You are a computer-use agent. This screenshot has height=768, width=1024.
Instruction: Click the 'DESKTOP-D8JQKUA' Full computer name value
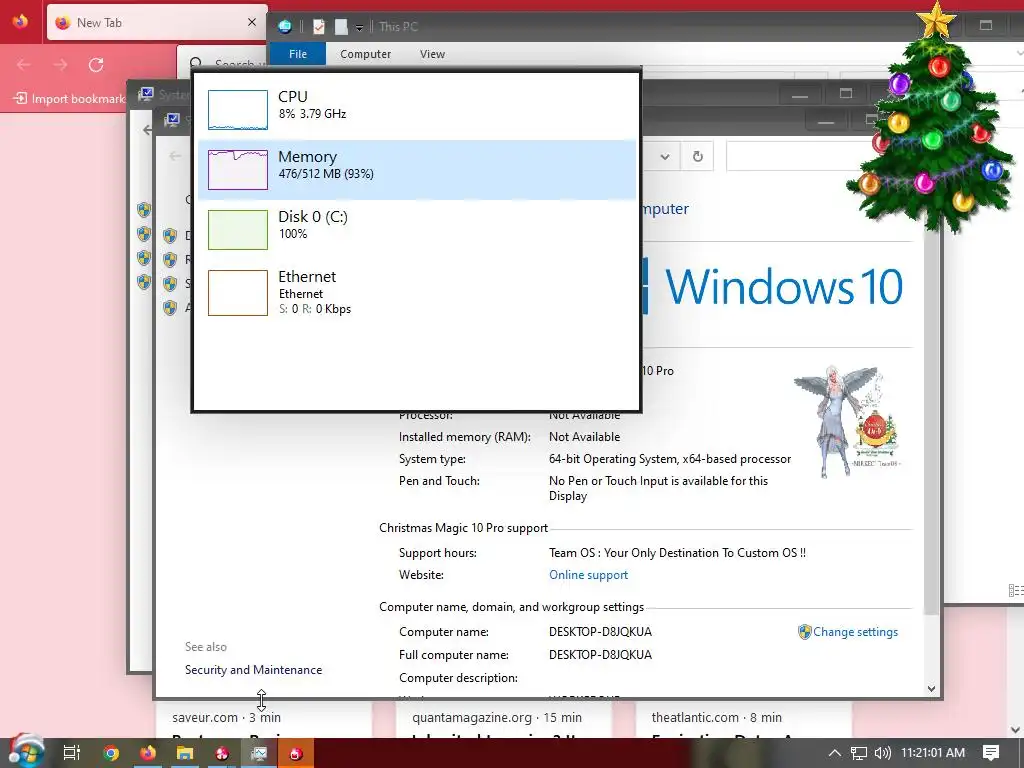click(x=600, y=654)
